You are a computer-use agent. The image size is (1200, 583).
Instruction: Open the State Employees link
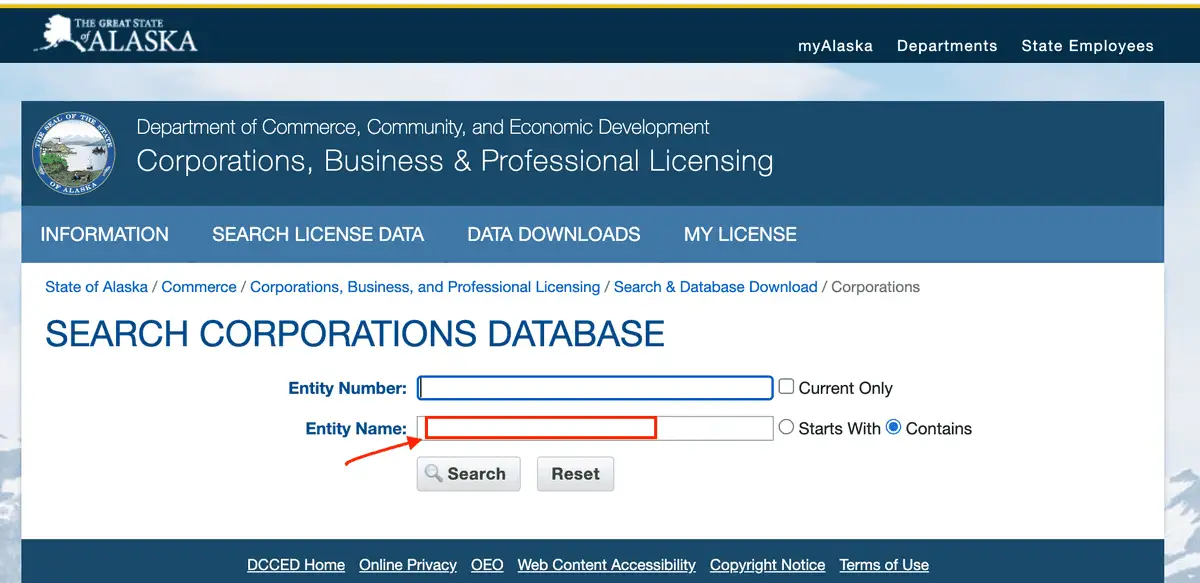[1087, 46]
